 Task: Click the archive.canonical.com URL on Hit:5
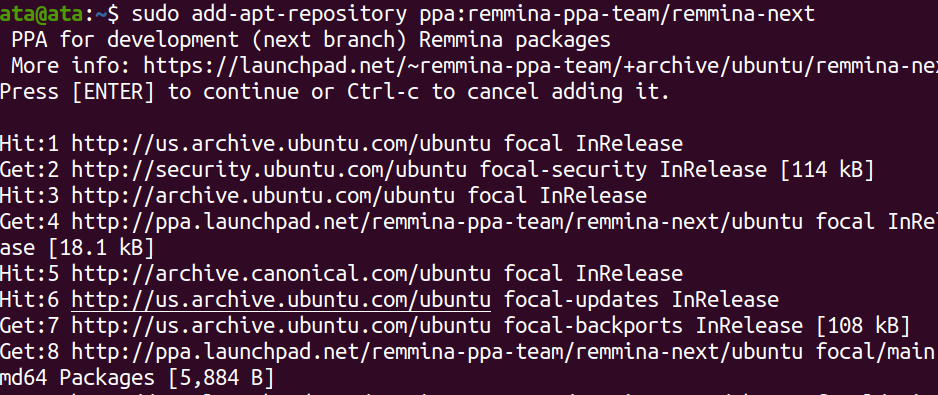281,274
